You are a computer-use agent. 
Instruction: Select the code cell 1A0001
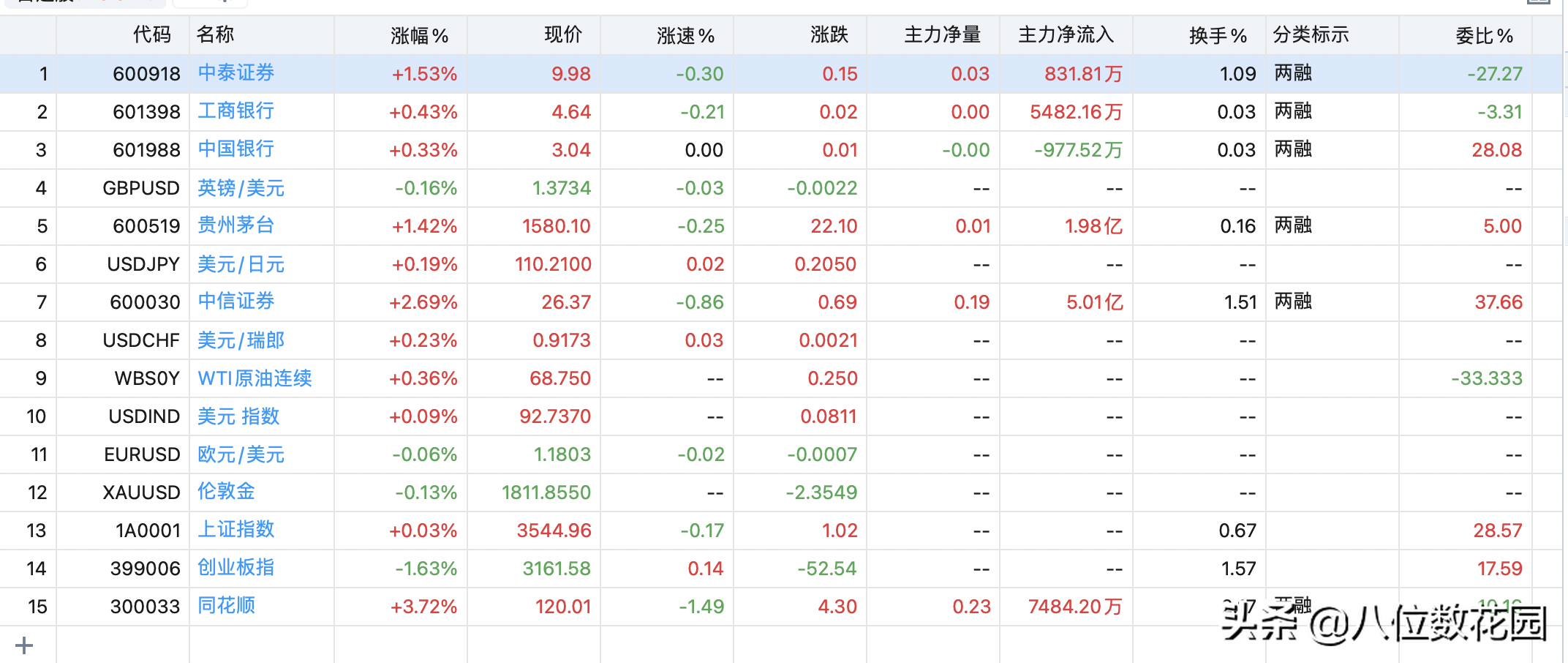point(148,531)
